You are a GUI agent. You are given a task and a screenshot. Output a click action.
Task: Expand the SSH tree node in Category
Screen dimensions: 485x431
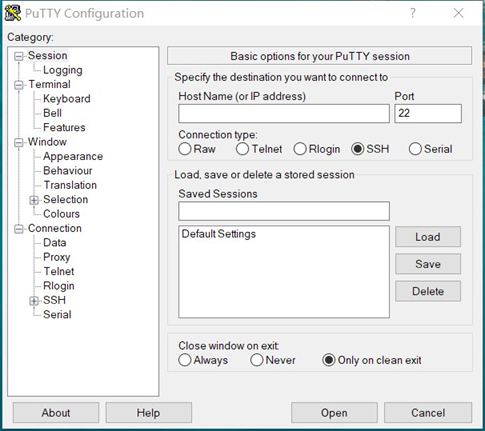pos(34,301)
